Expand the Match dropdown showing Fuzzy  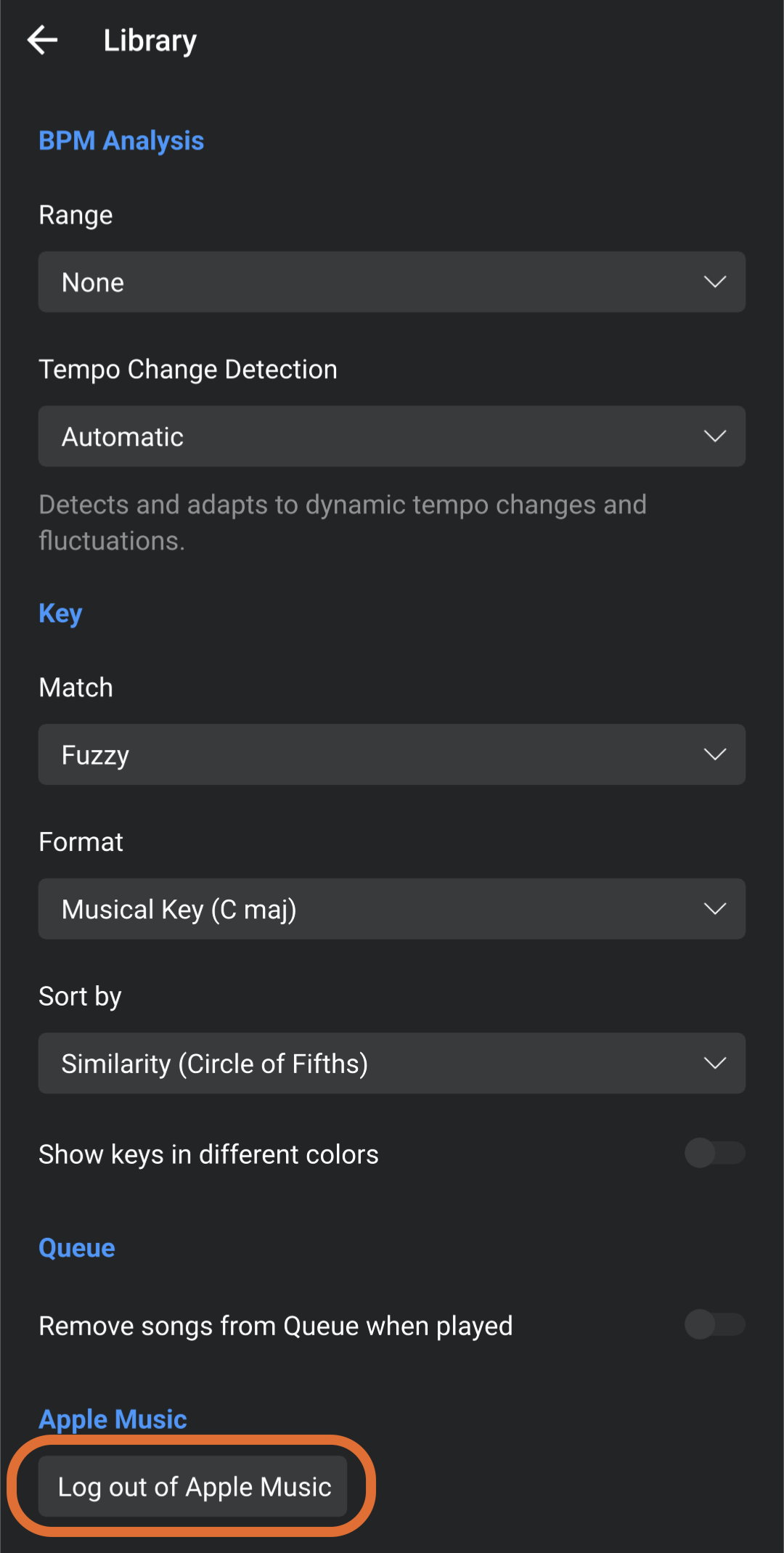(391, 754)
